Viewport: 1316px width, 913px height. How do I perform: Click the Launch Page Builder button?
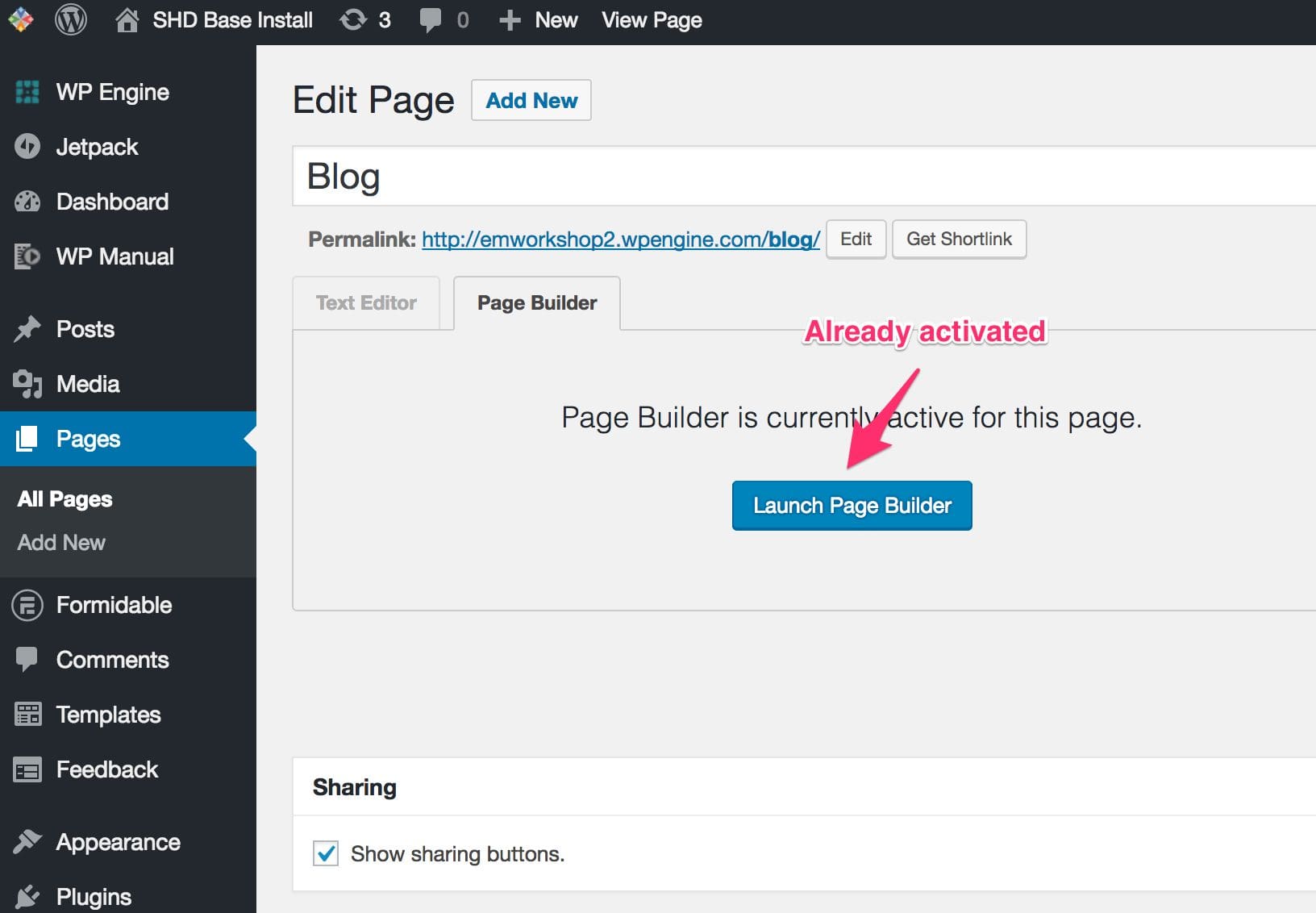tap(852, 506)
